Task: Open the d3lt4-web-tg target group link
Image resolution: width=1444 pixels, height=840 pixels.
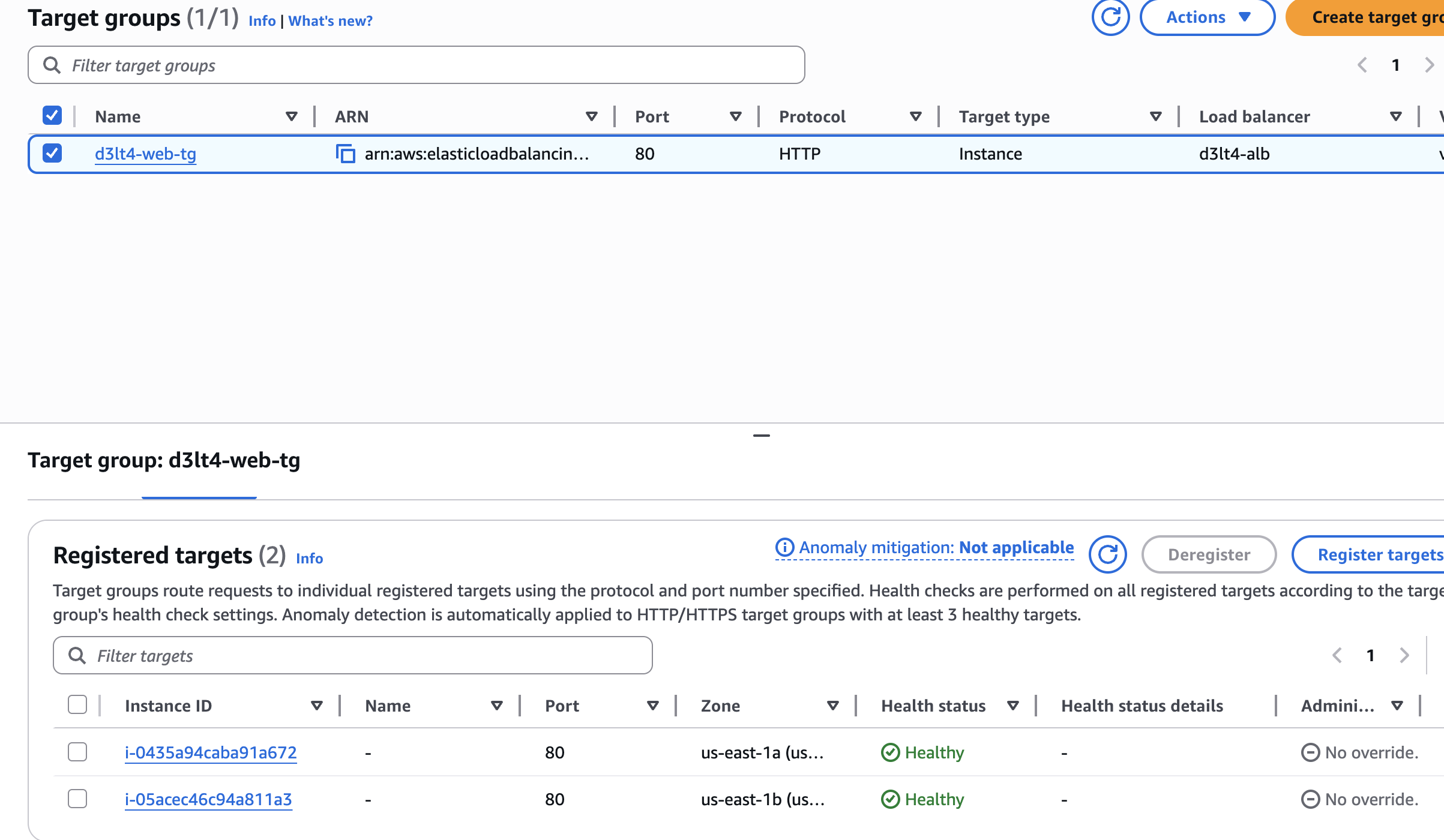Action: (x=145, y=154)
